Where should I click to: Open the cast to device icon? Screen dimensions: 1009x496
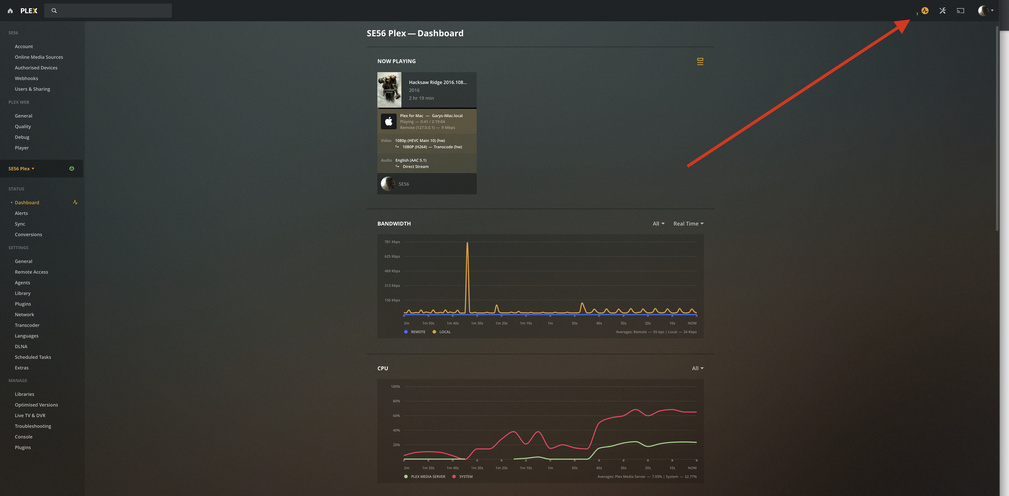(x=960, y=10)
